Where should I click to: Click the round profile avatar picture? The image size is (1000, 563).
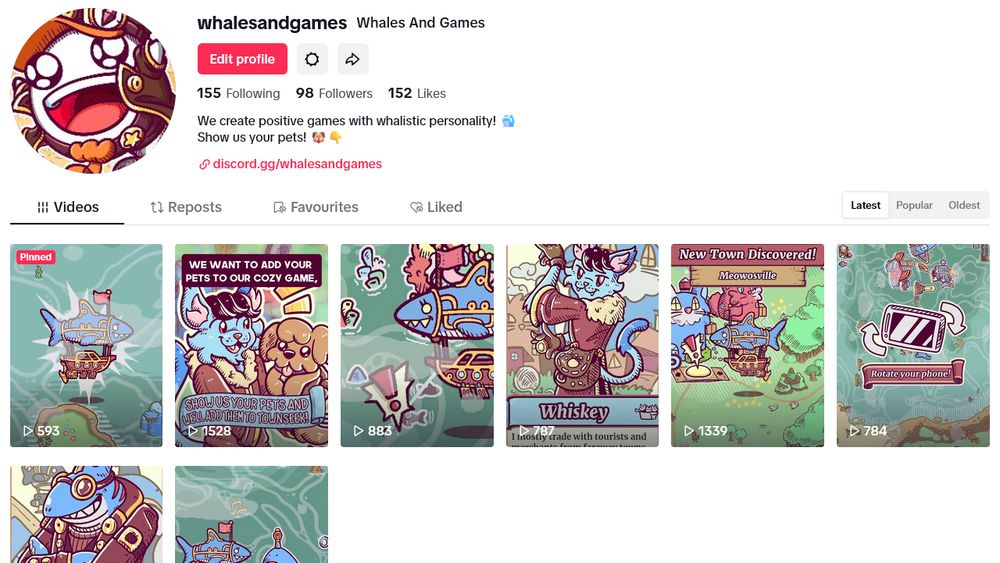93,91
